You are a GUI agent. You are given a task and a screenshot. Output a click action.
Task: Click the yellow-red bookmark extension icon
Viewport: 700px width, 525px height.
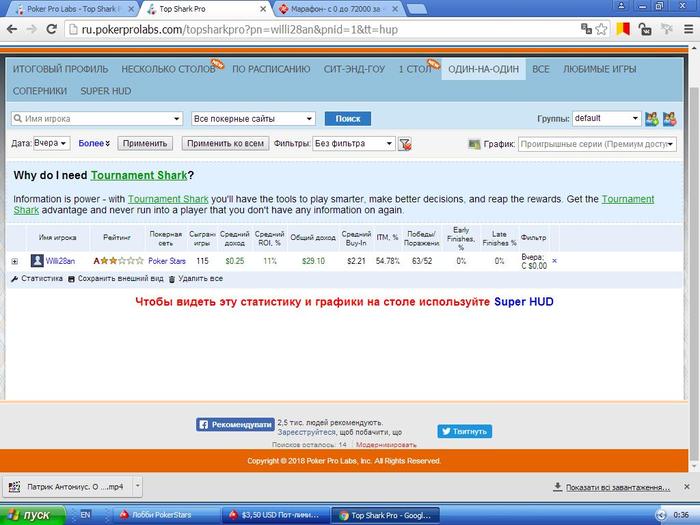tap(623, 29)
